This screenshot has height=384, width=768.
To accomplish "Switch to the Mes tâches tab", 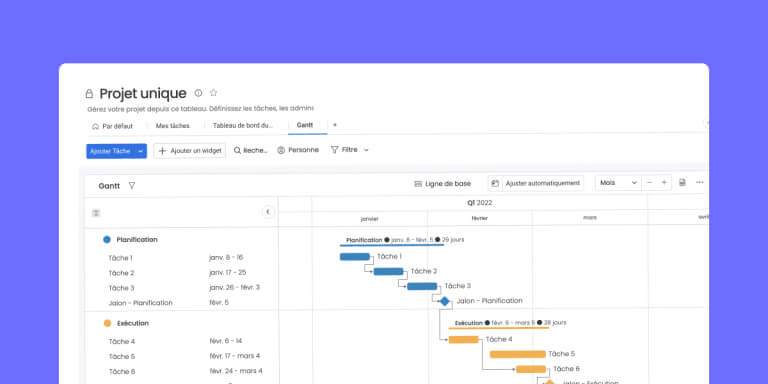I will point(172,126).
